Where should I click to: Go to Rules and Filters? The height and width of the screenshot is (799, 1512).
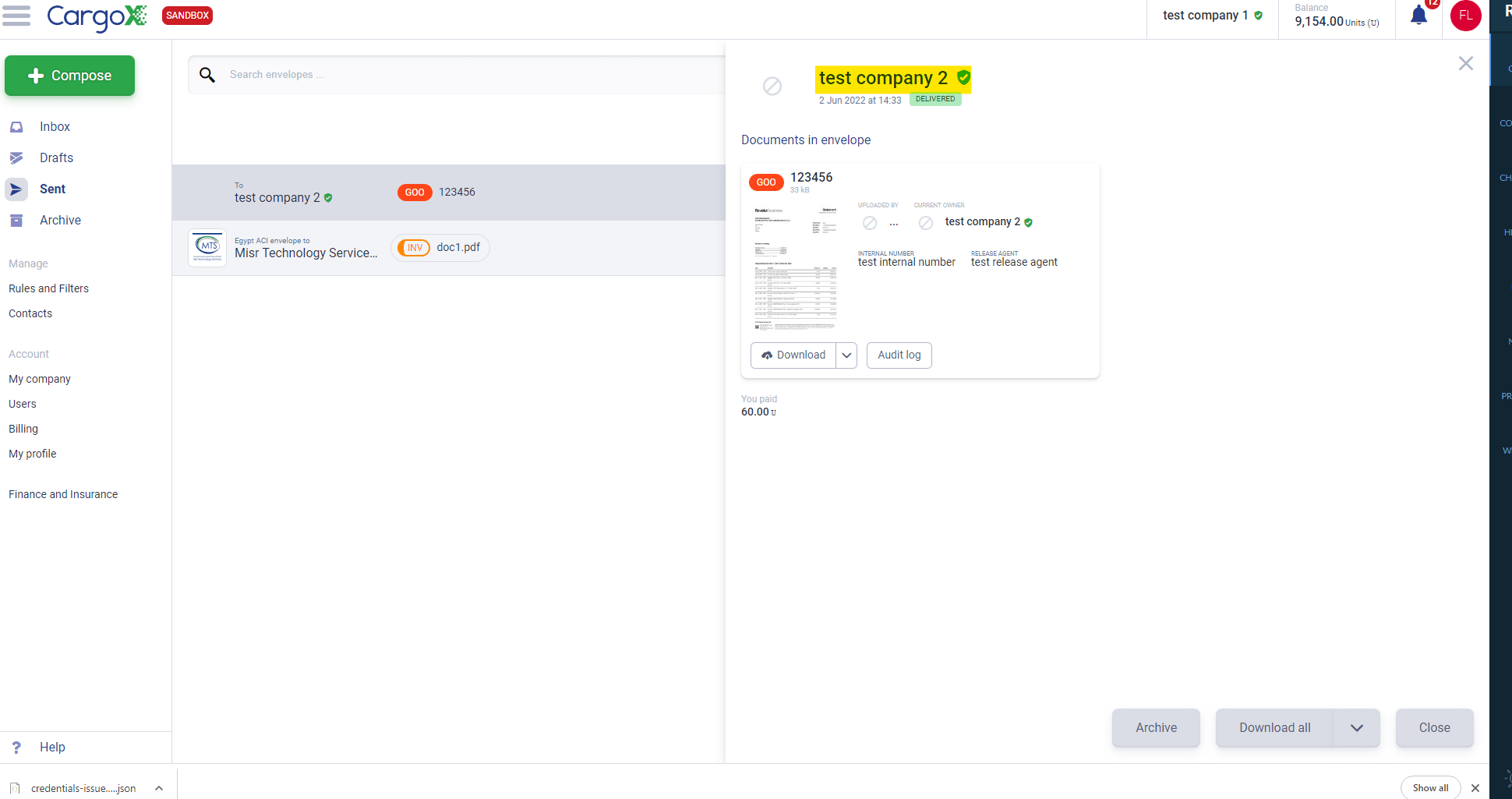pyautogui.click(x=48, y=288)
